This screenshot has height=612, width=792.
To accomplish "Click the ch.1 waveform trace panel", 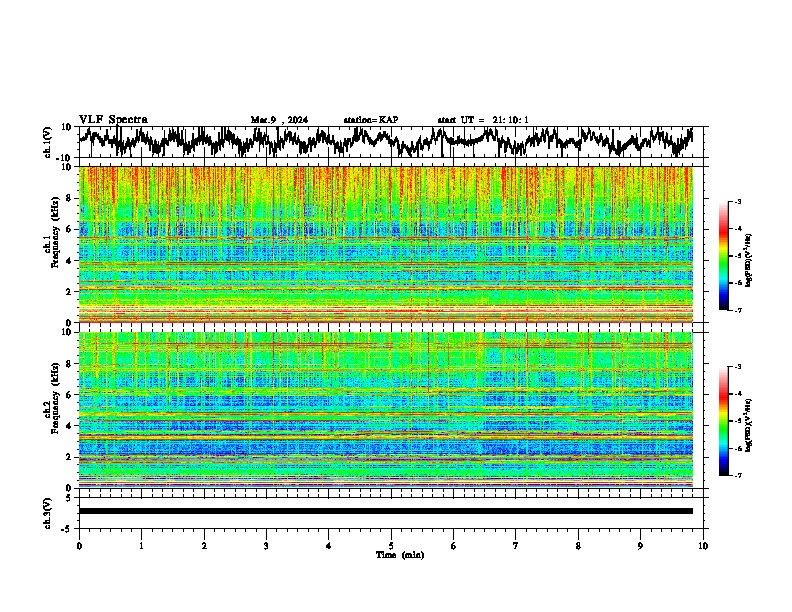I will [391, 142].
